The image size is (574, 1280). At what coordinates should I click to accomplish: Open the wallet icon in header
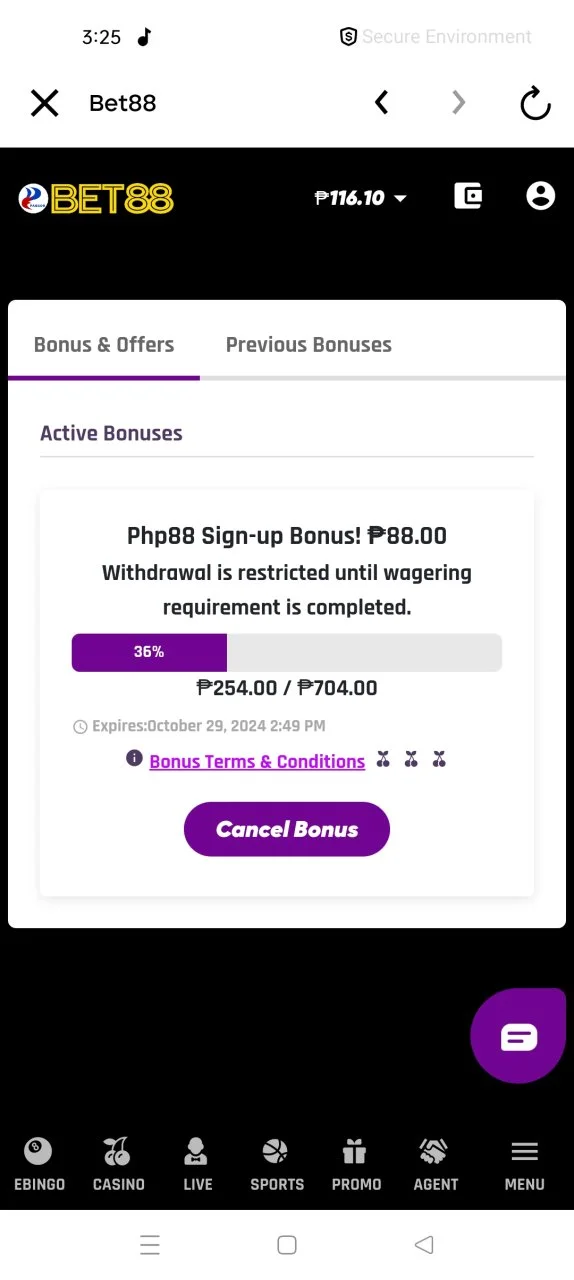[468, 196]
